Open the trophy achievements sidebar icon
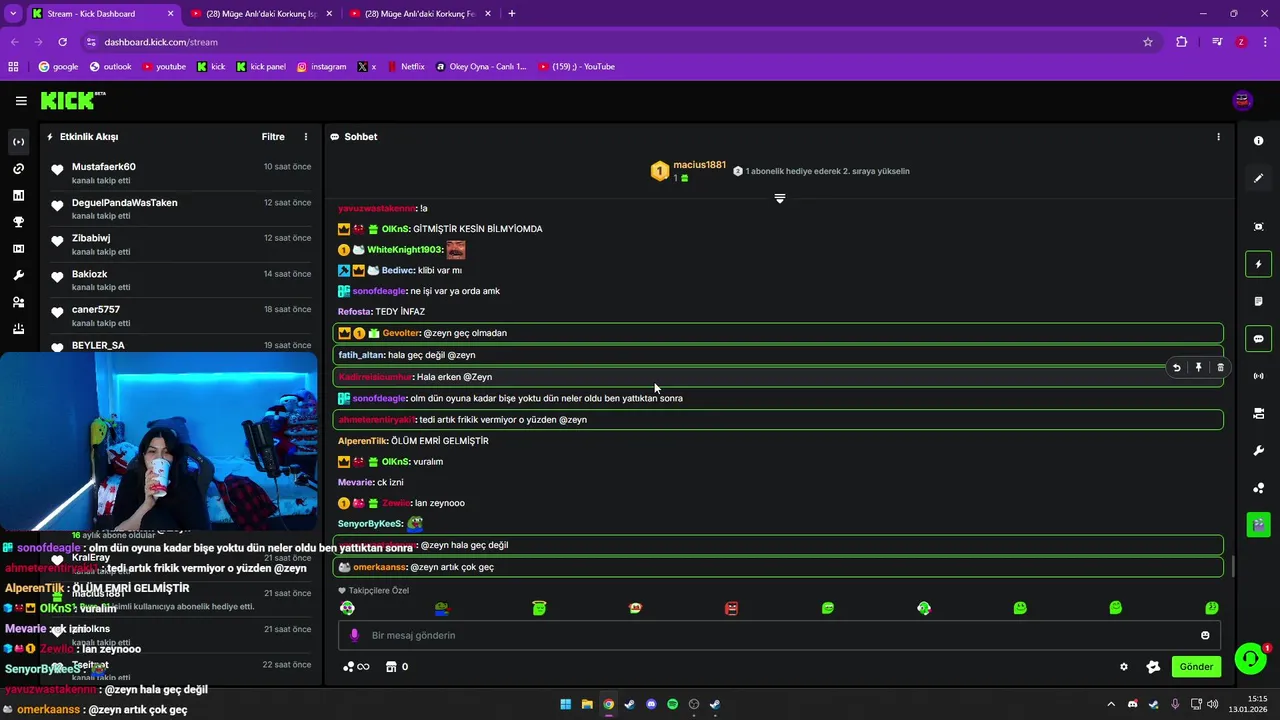This screenshot has width=1280, height=720. [x=18, y=222]
